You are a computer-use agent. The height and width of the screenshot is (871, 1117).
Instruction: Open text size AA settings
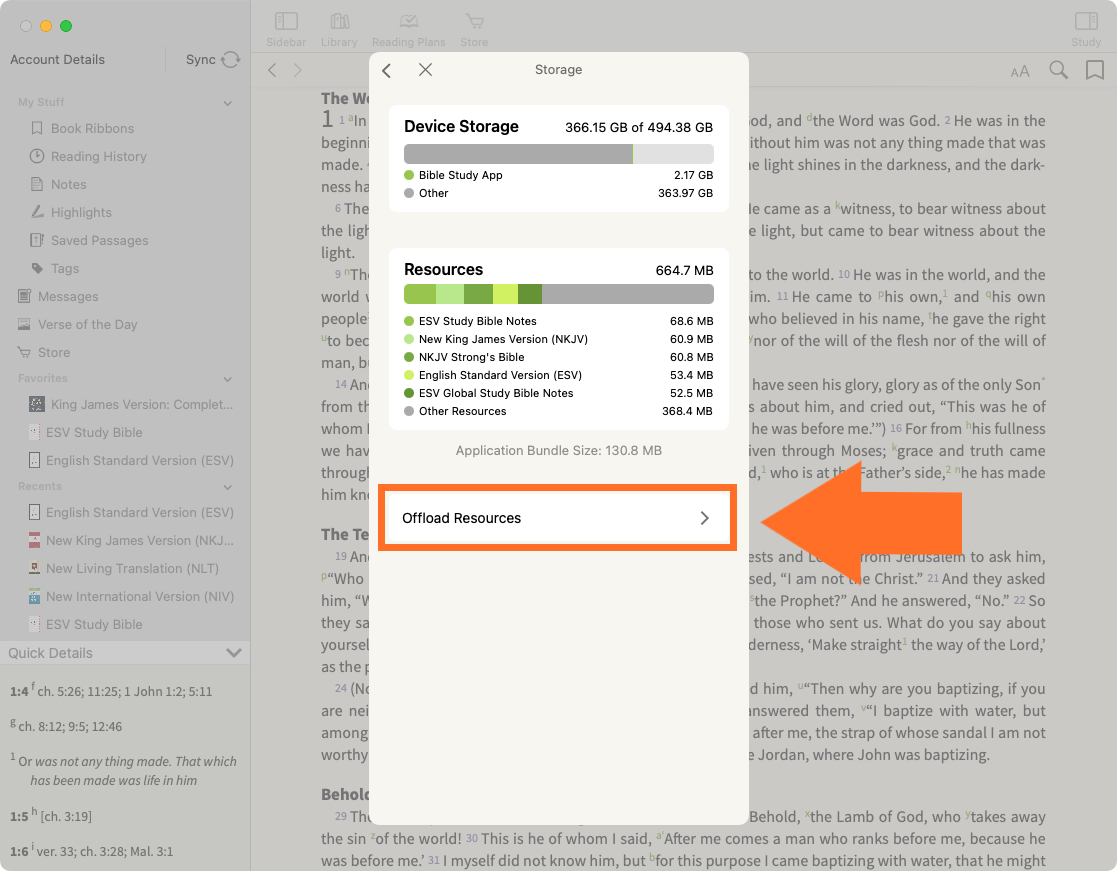pyautogui.click(x=1019, y=71)
